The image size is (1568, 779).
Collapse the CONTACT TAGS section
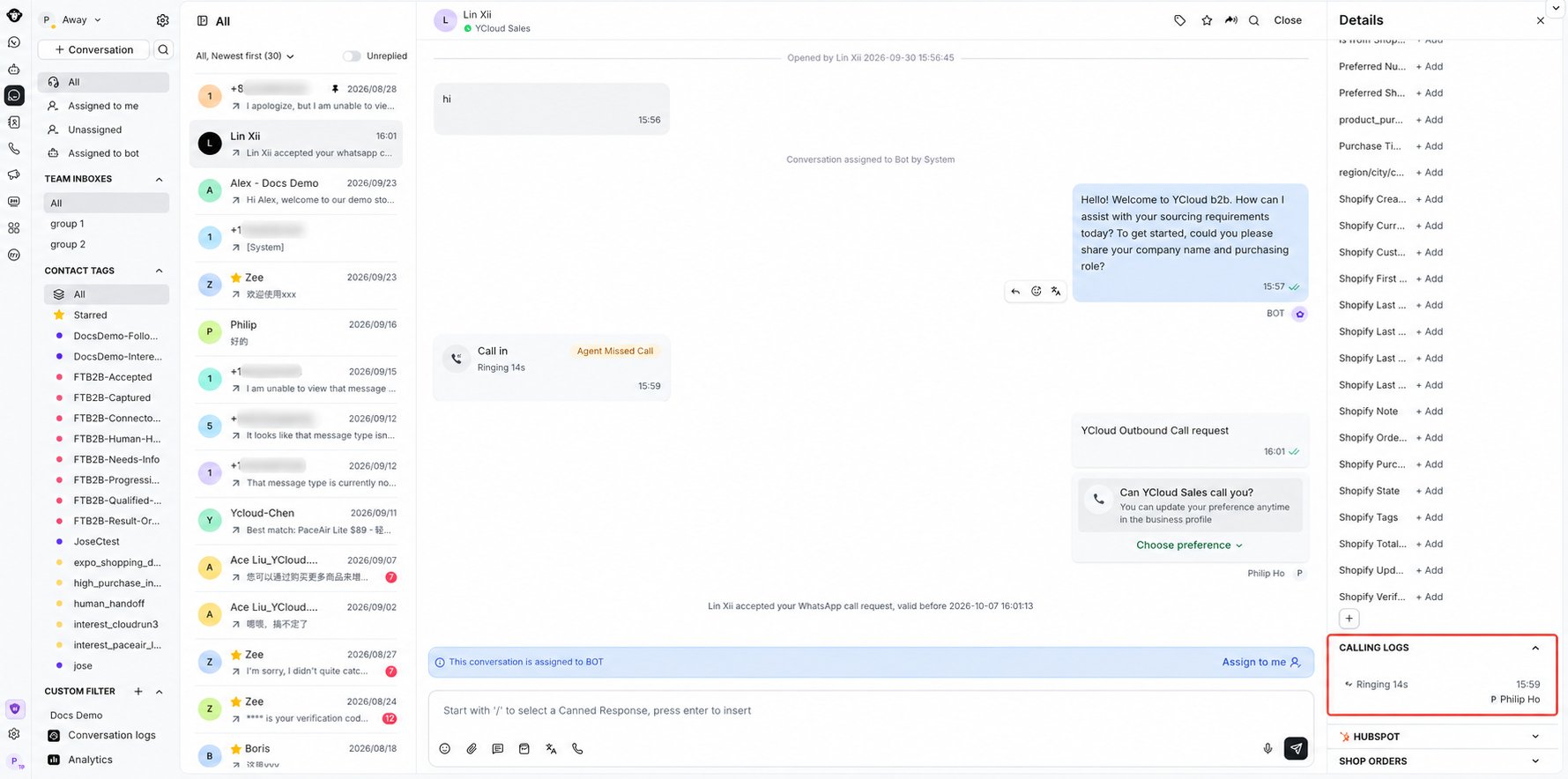[x=160, y=271]
